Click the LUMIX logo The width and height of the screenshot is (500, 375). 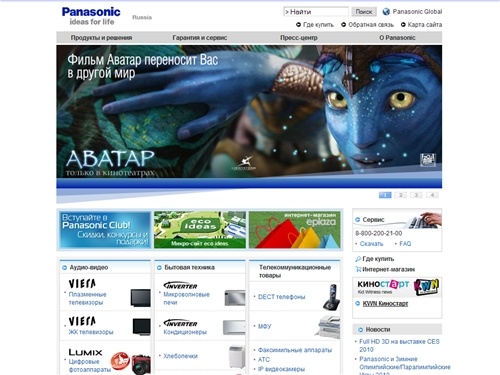point(85,352)
